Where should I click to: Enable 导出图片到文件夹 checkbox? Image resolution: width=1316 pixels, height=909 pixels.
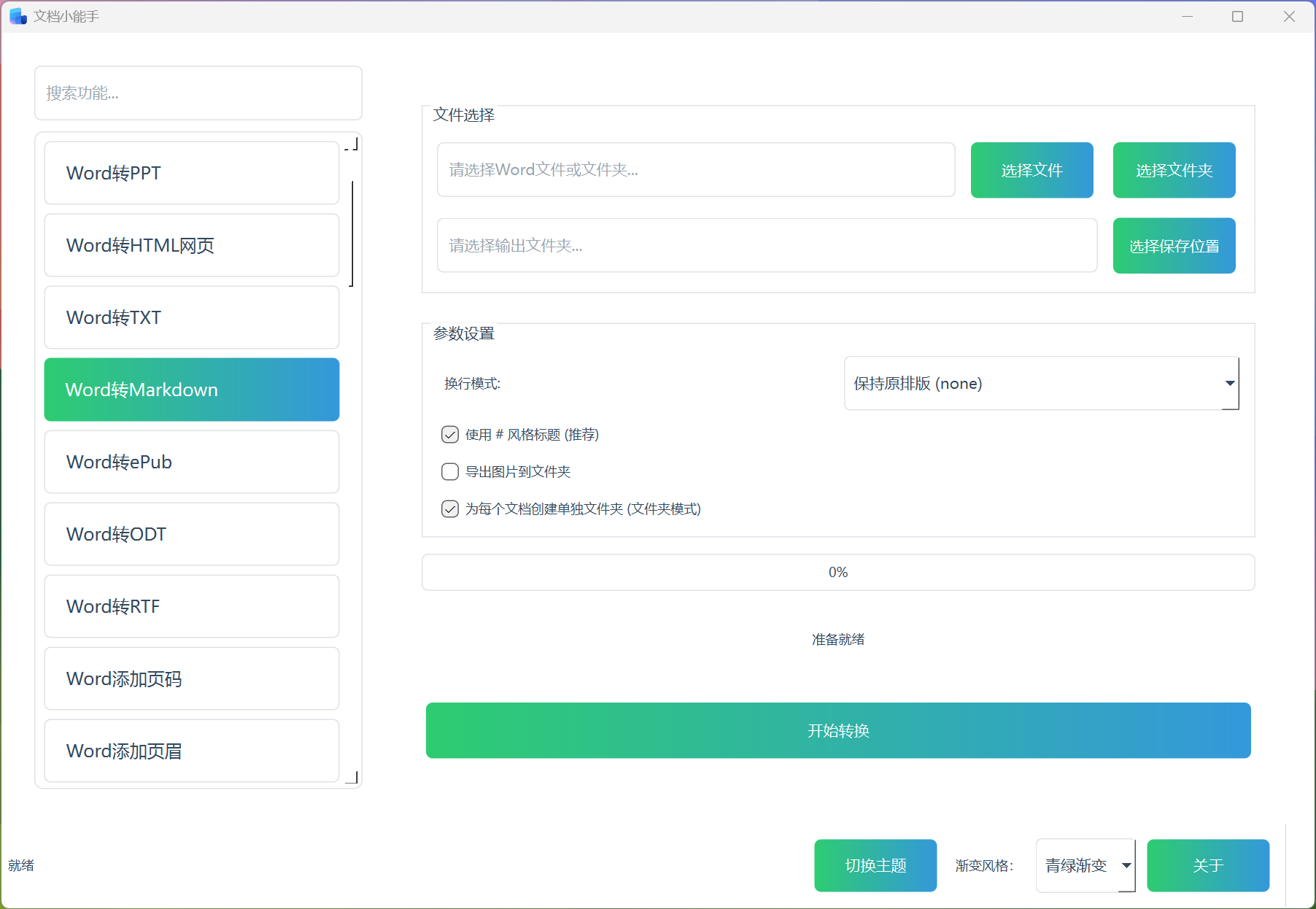pyautogui.click(x=450, y=472)
